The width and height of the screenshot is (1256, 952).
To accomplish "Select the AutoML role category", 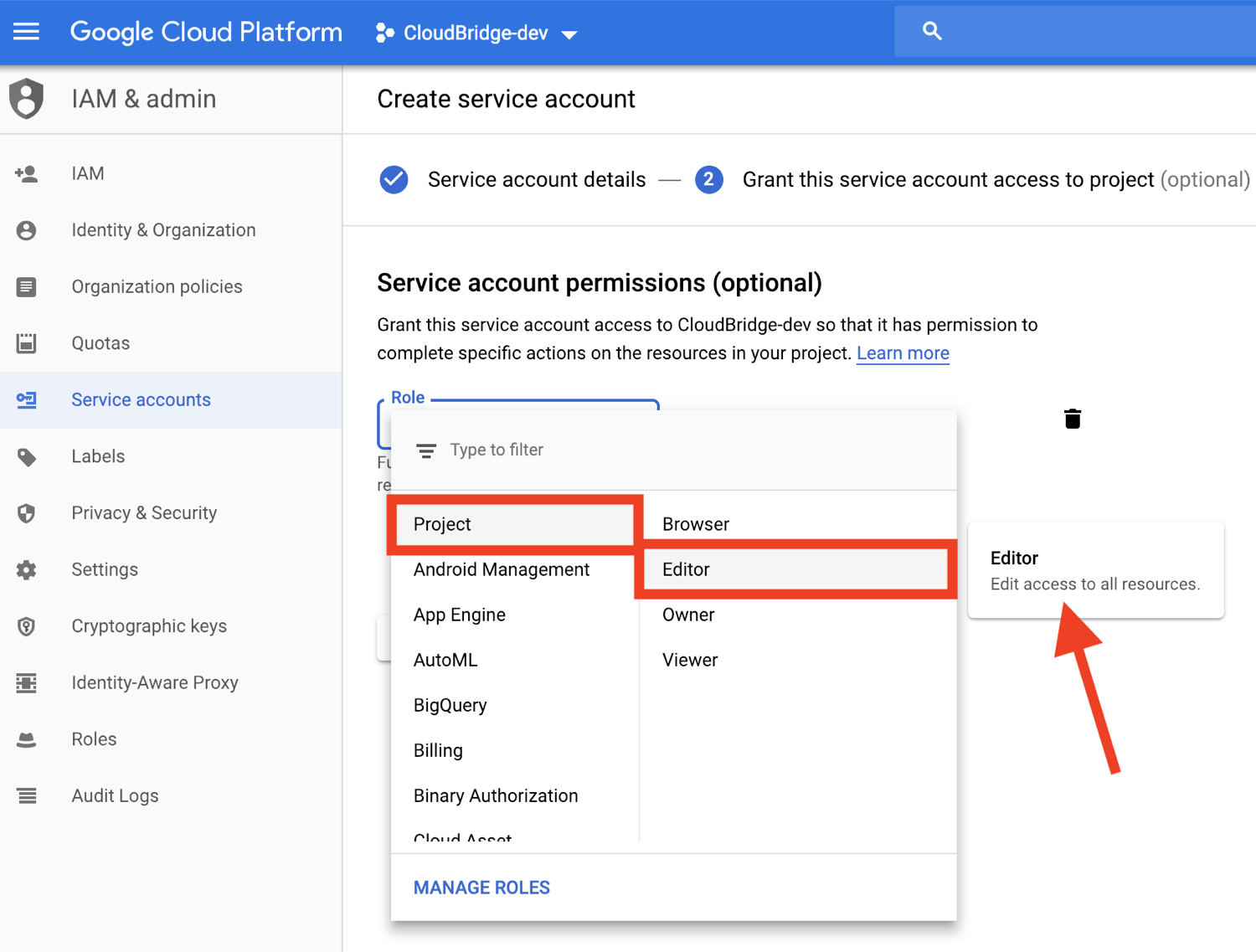I will [x=515, y=661].
